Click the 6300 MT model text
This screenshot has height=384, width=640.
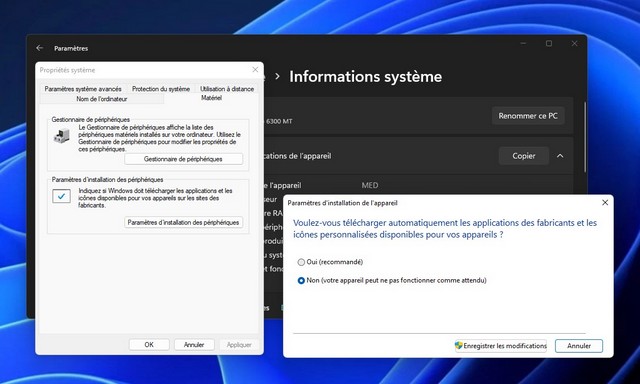point(279,121)
